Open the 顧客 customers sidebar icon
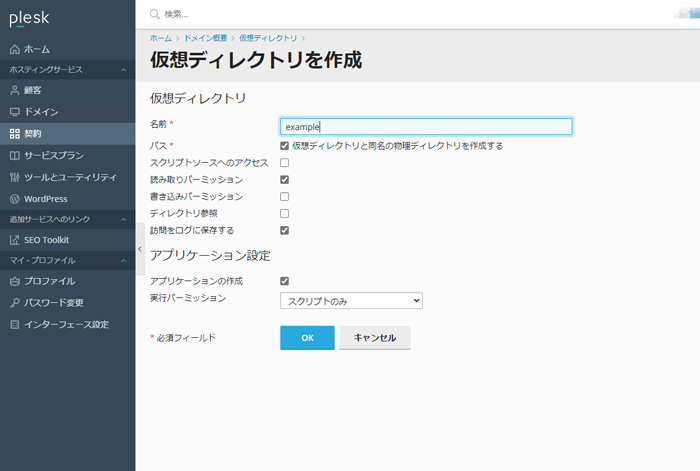This screenshot has height=471, width=700. click(x=15, y=90)
